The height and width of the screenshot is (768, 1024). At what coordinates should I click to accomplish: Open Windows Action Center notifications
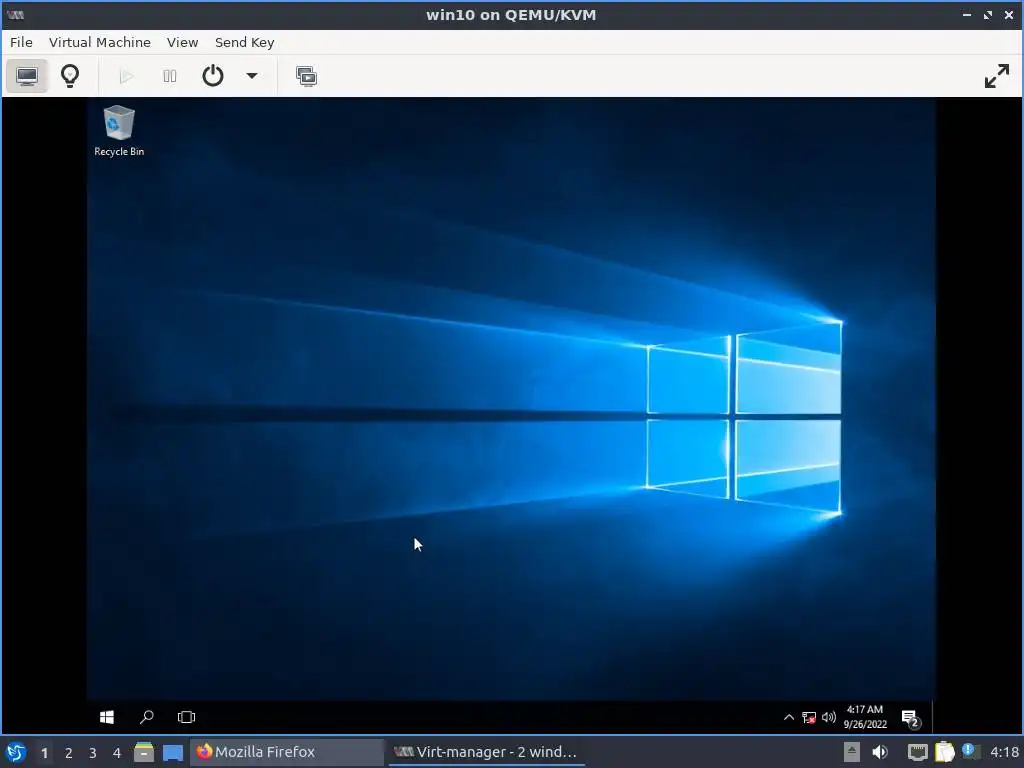911,718
